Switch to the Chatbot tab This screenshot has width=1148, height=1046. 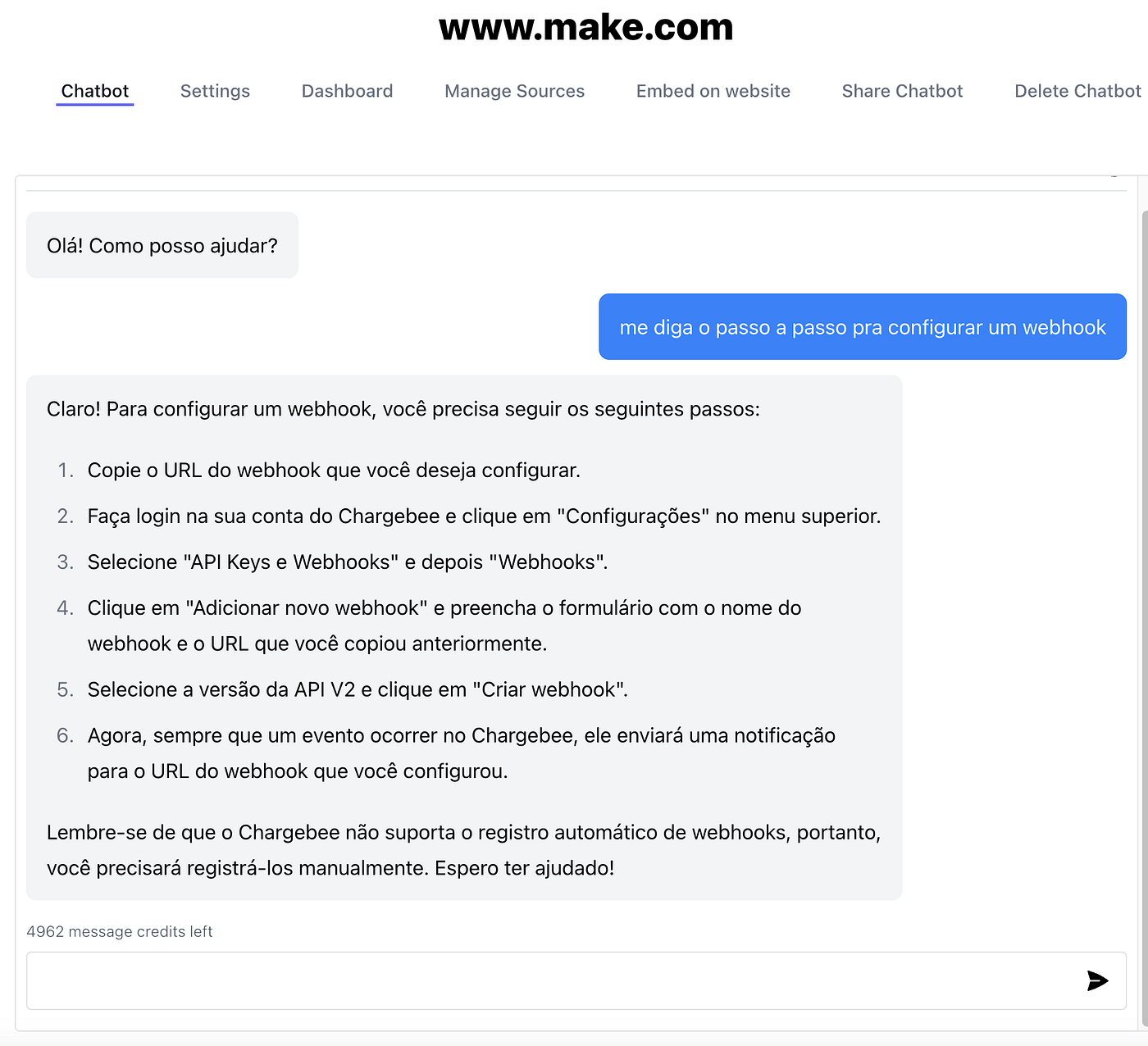pyautogui.click(x=95, y=91)
